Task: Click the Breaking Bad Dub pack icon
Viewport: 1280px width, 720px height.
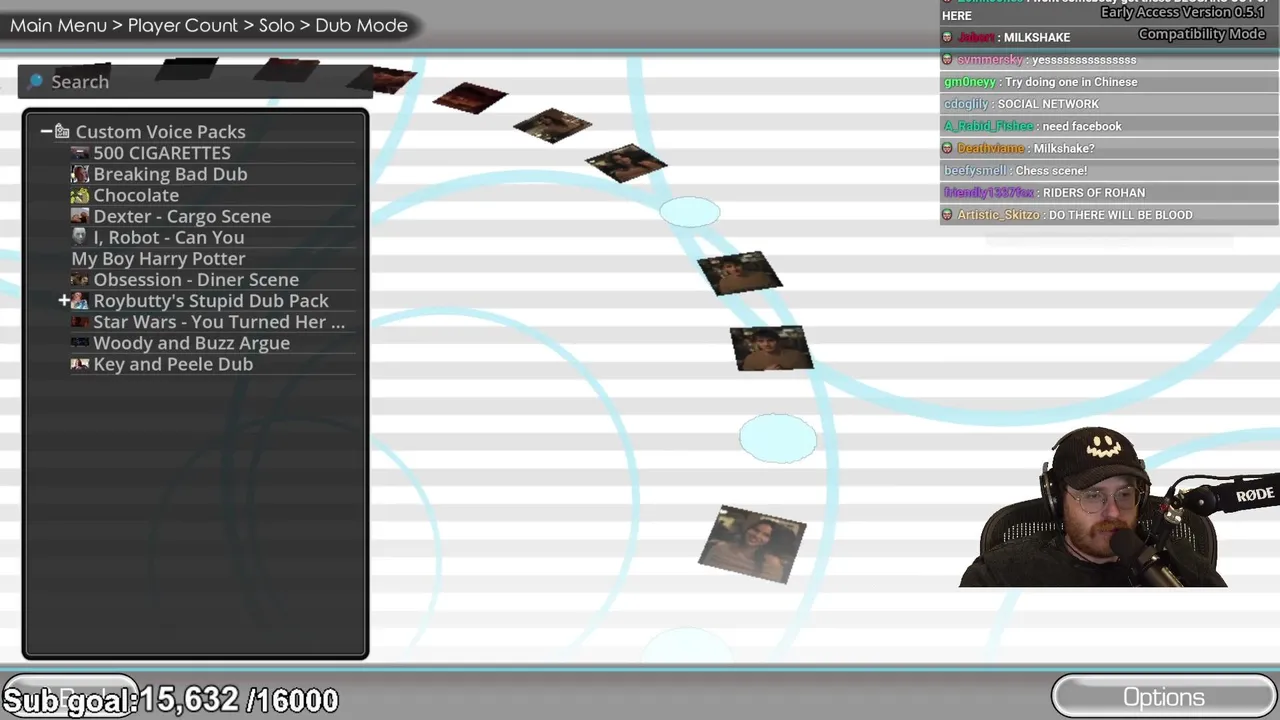Action: click(80, 174)
